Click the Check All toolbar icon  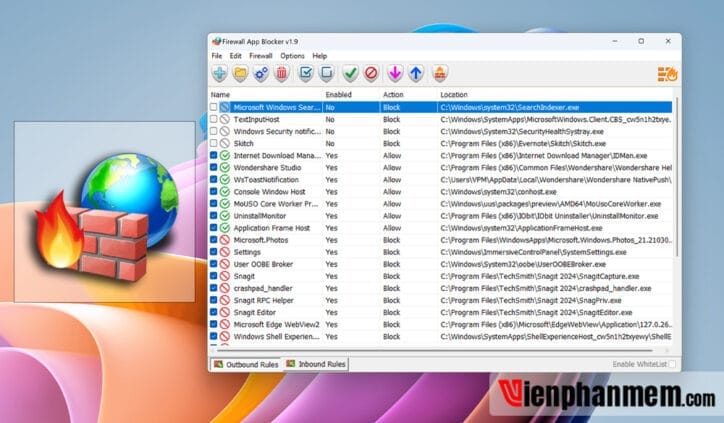coord(306,73)
